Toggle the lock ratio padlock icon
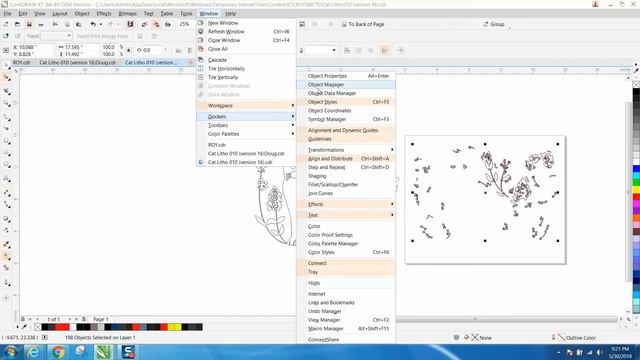Image resolution: width=640 pixels, height=360 pixels. (129, 50)
